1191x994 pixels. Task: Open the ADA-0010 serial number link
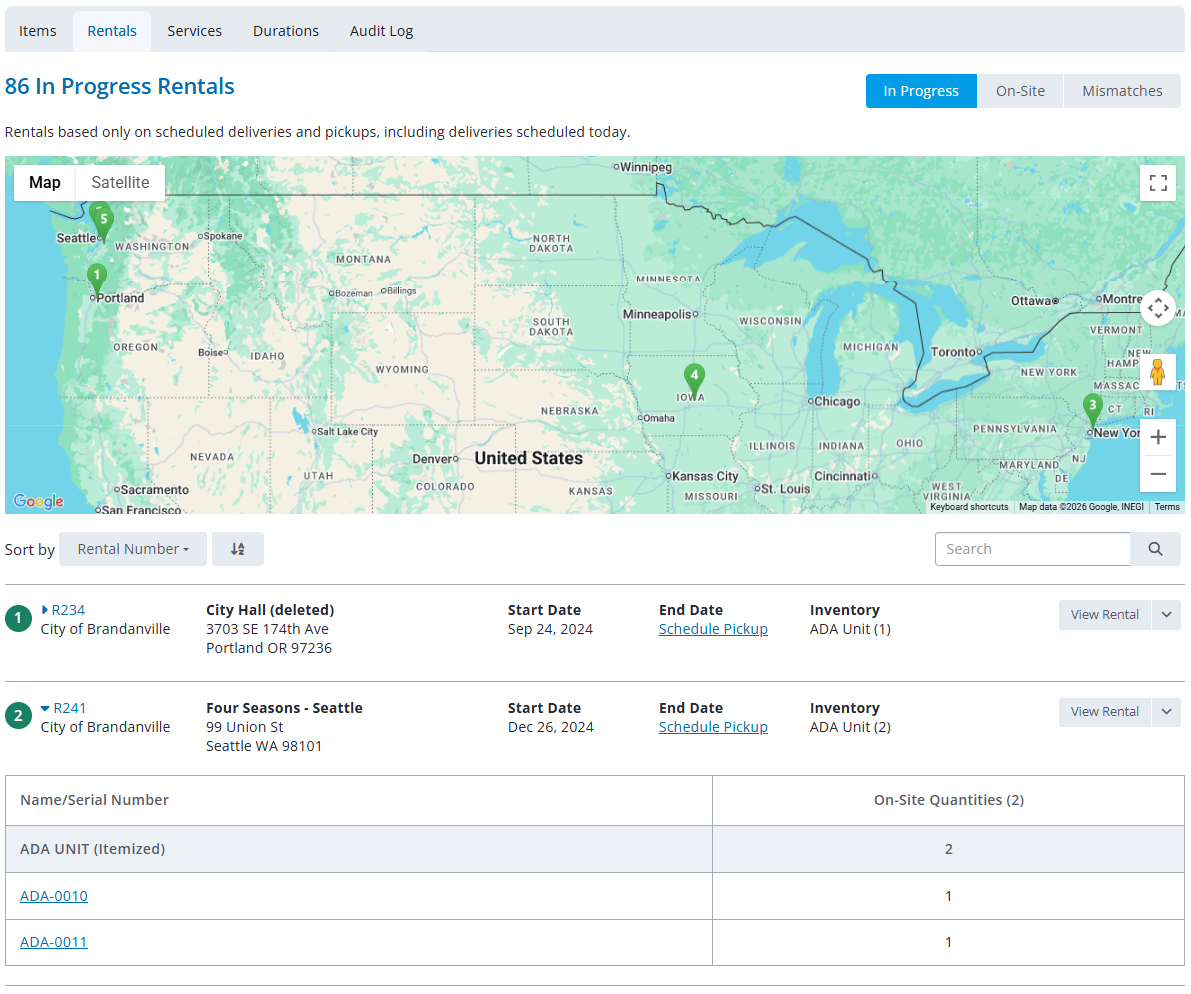(54, 896)
